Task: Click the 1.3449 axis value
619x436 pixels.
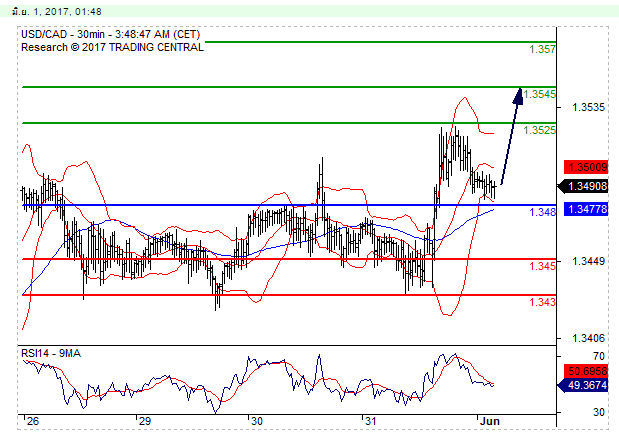Action: [588, 261]
